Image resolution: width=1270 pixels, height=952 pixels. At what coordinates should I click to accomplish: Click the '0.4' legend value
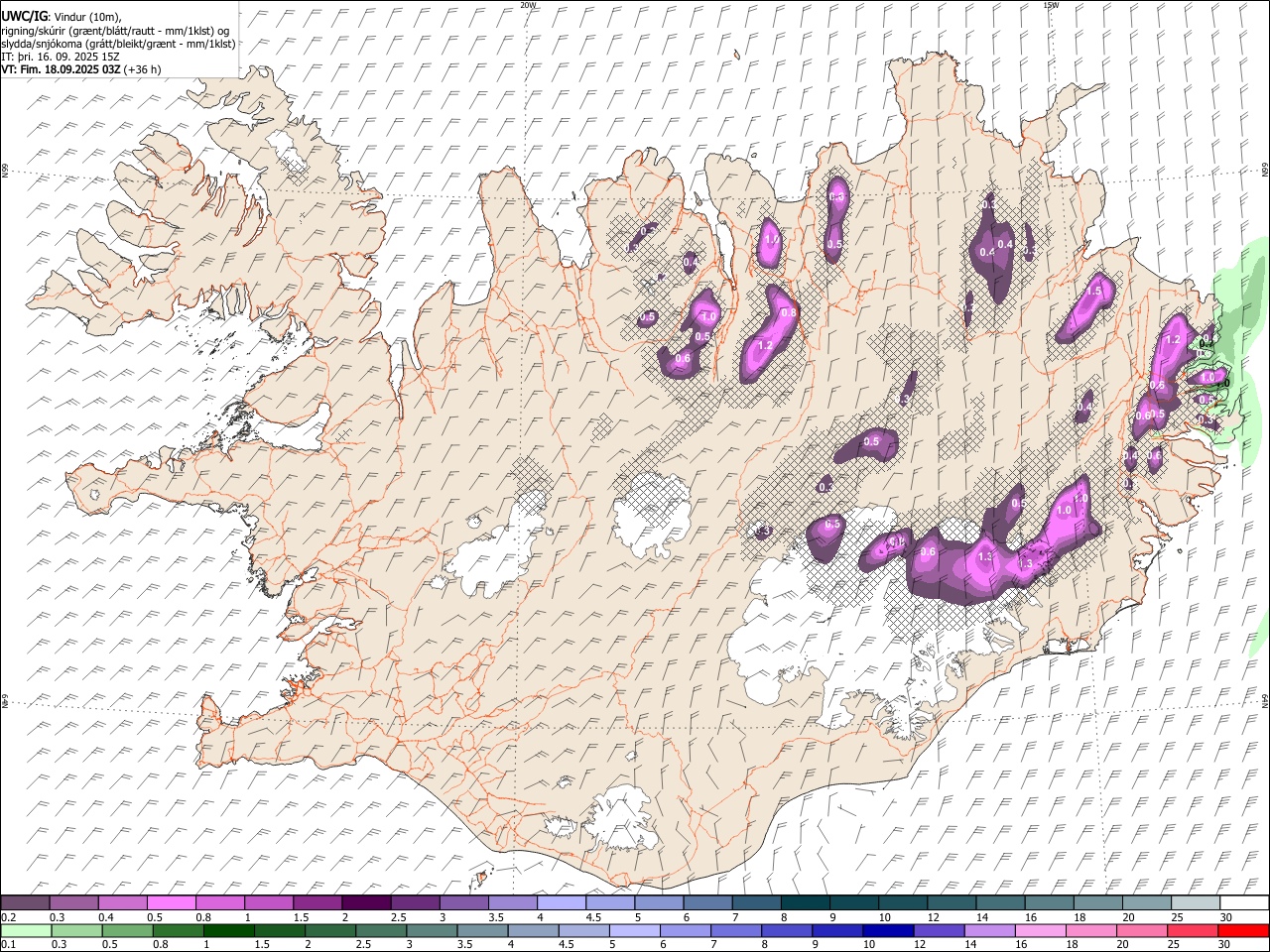106,917
